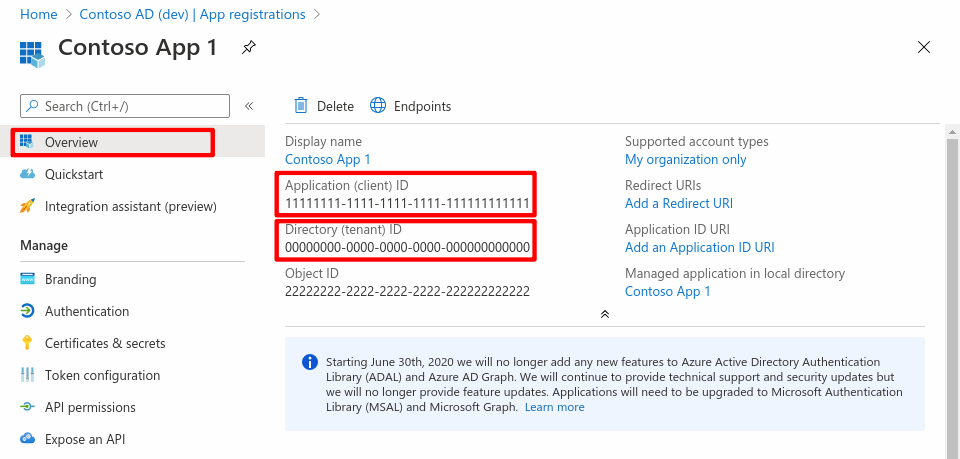Open the Quickstart page
Viewport: 960px width, 459px height.
tap(73, 174)
